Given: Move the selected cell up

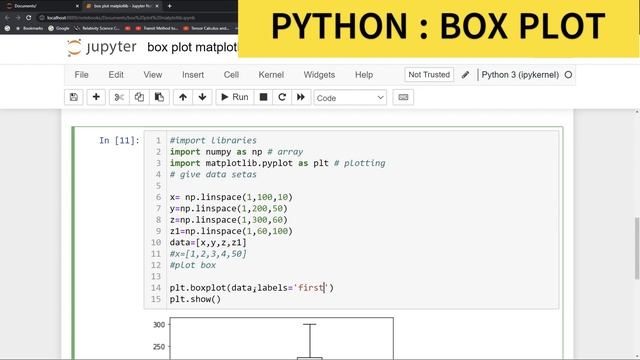Looking at the screenshot, I should [183, 97].
